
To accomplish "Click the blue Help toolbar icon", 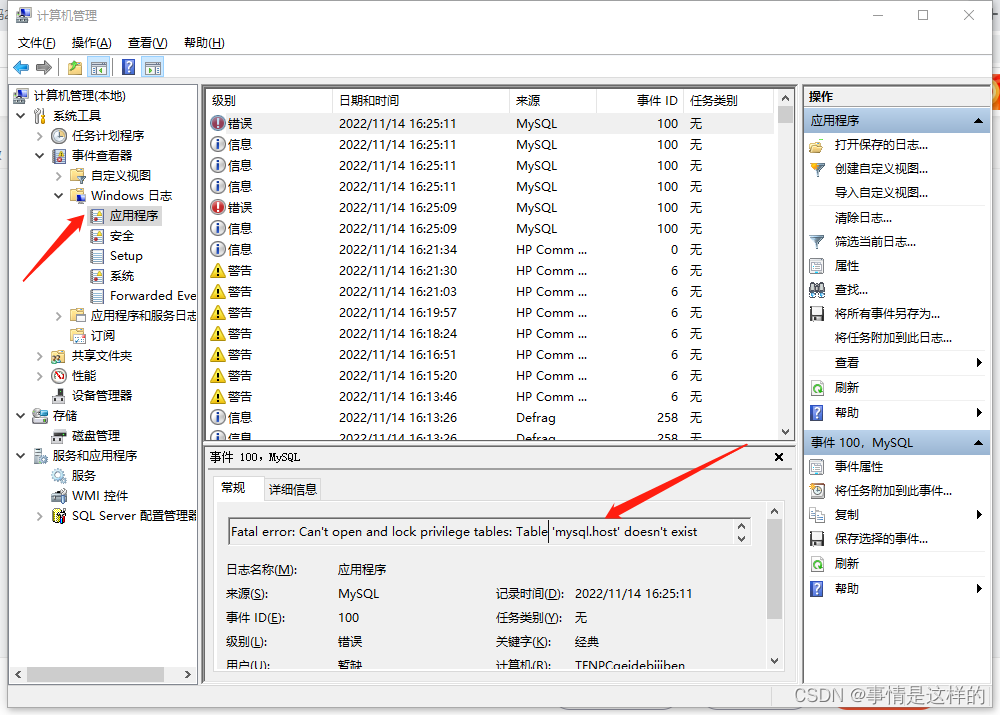I will (x=128, y=67).
